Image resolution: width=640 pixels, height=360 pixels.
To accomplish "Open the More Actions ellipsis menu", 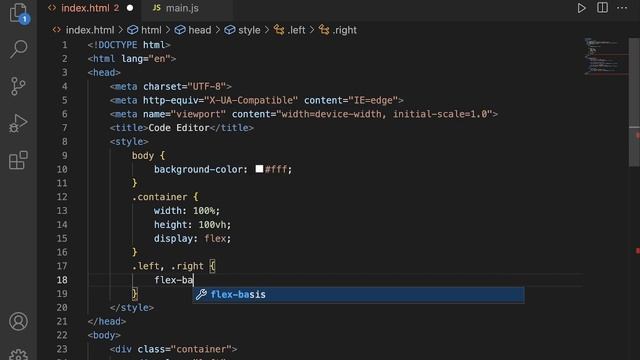I will click(x=622, y=8).
